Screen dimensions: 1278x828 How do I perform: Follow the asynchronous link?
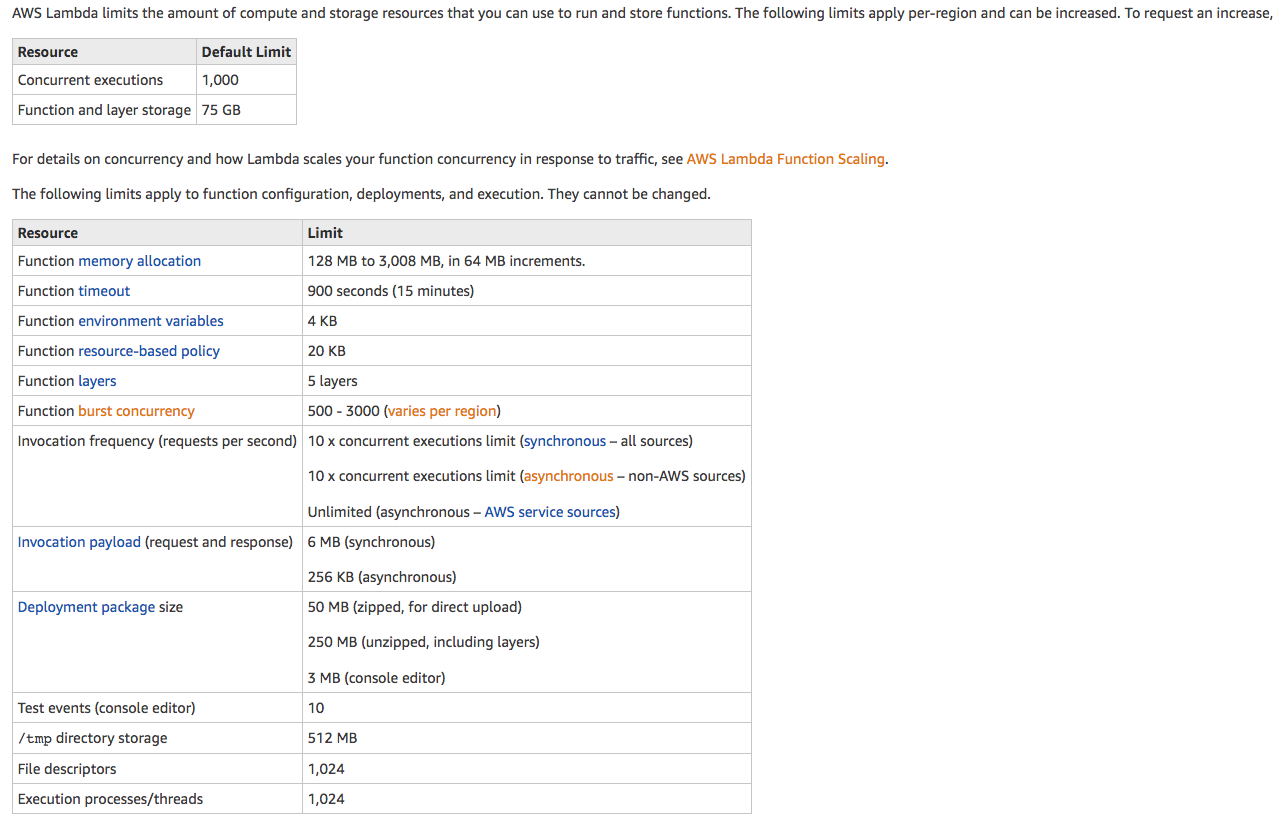click(x=568, y=476)
